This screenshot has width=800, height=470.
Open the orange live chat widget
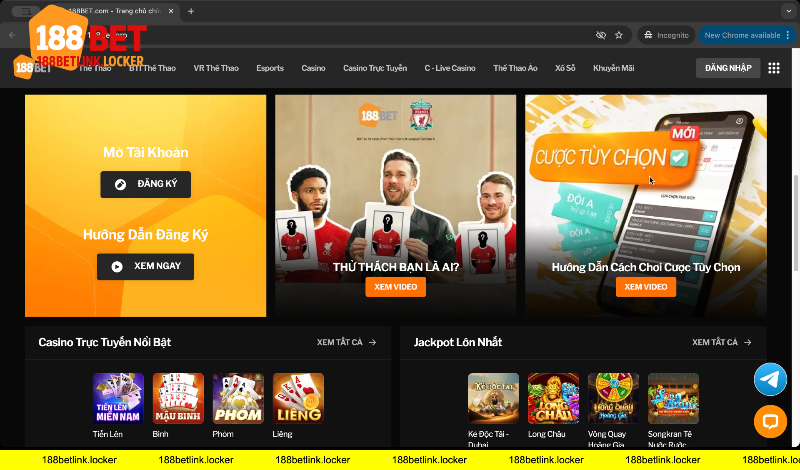tap(770, 421)
